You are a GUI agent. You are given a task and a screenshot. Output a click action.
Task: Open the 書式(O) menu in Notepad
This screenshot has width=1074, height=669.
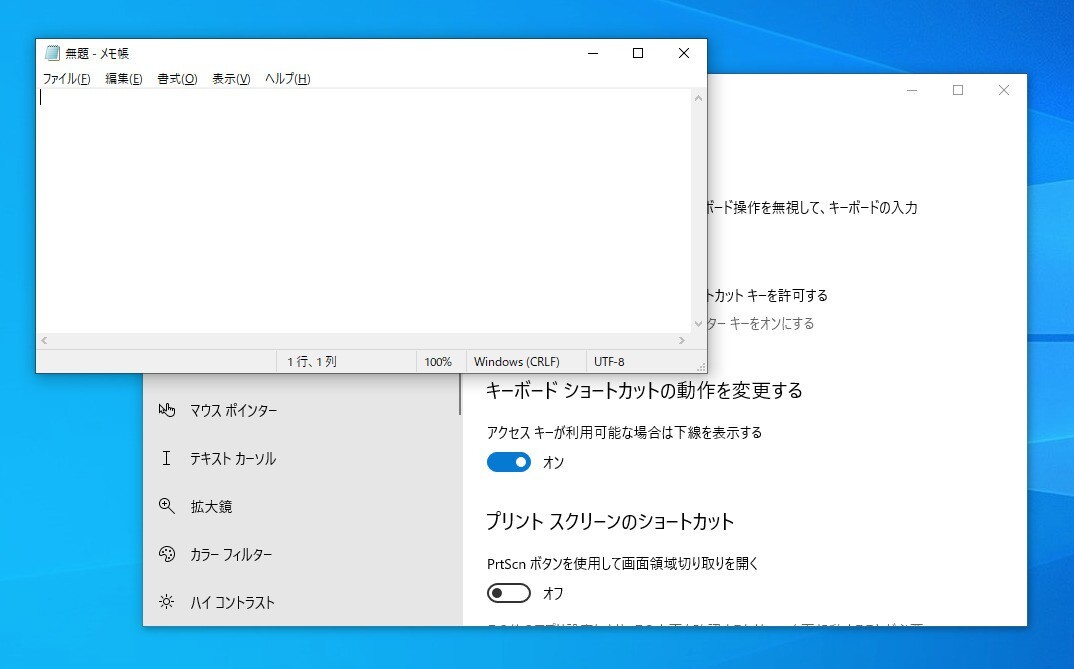tap(177, 79)
